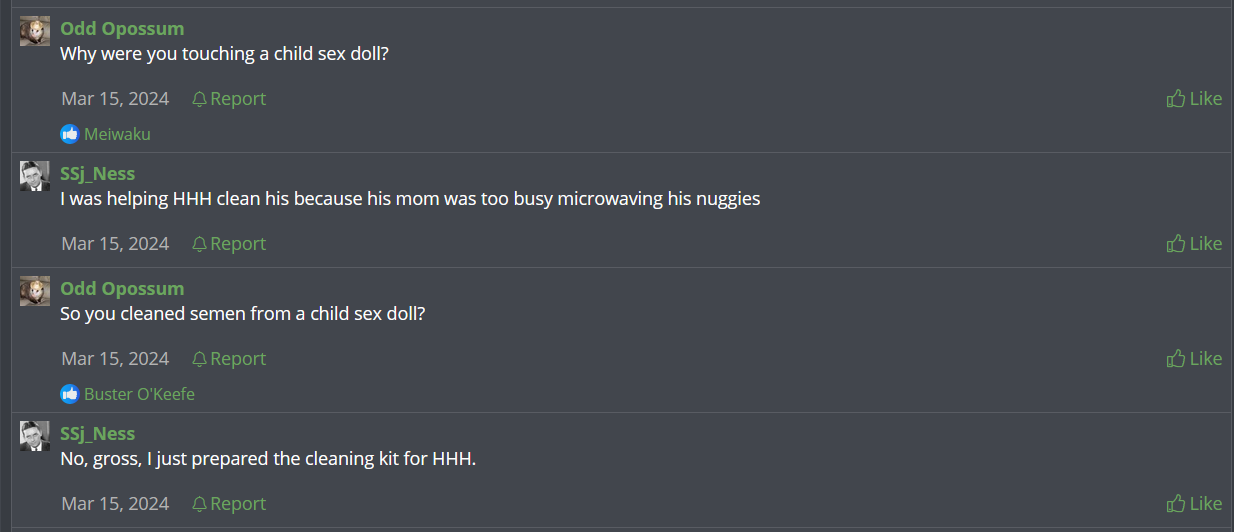The width and height of the screenshot is (1234, 532).
Task: Open Meiwaku's profile from the reactions
Action: click(x=117, y=134)
